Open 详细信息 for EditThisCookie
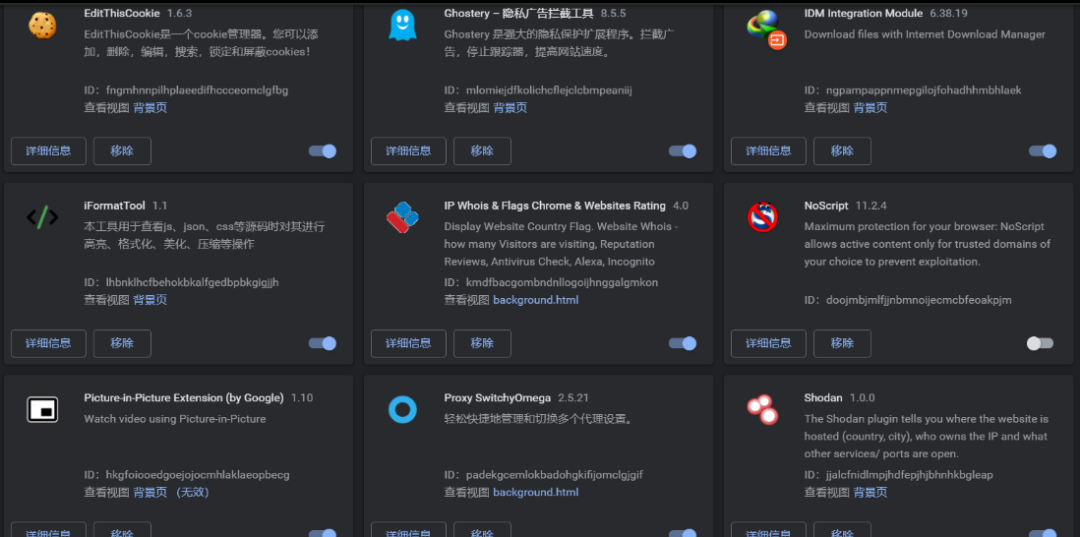This screenshot has width=1080, height=537. [x=48, y=151]
